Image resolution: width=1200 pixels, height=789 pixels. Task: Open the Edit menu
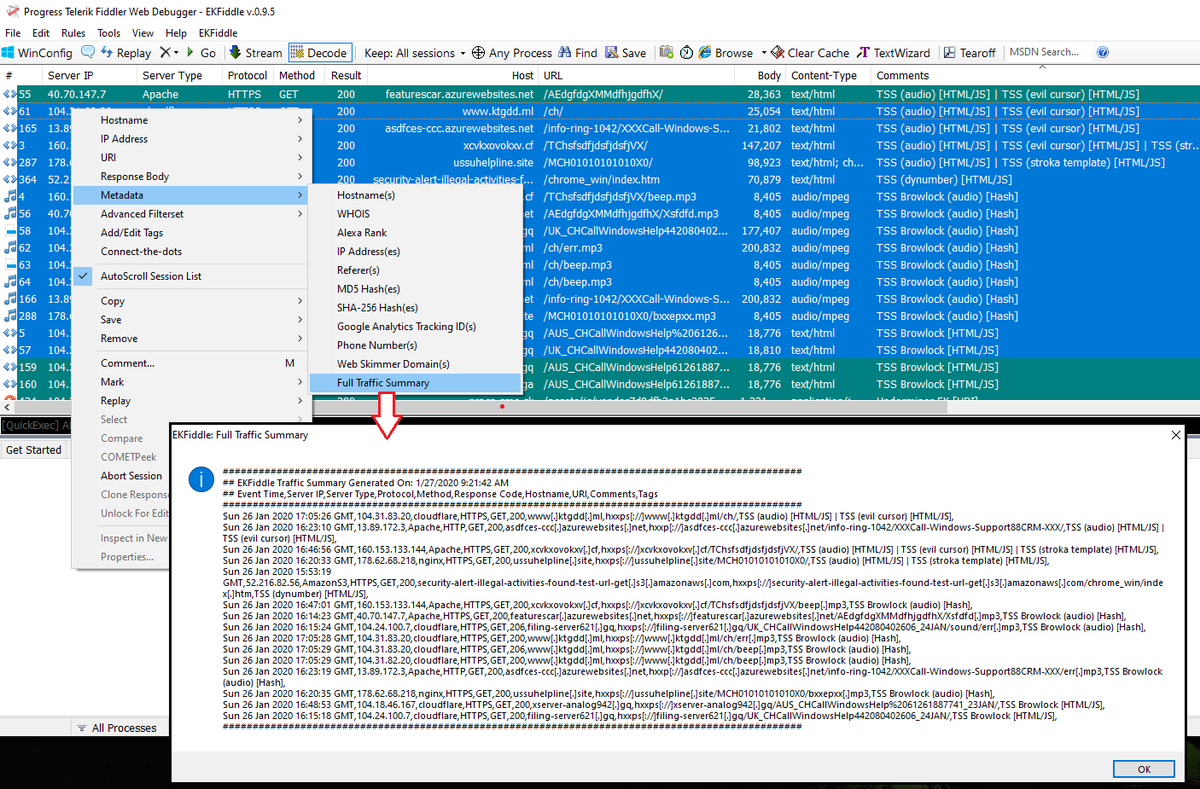click(x=41, y=33)
